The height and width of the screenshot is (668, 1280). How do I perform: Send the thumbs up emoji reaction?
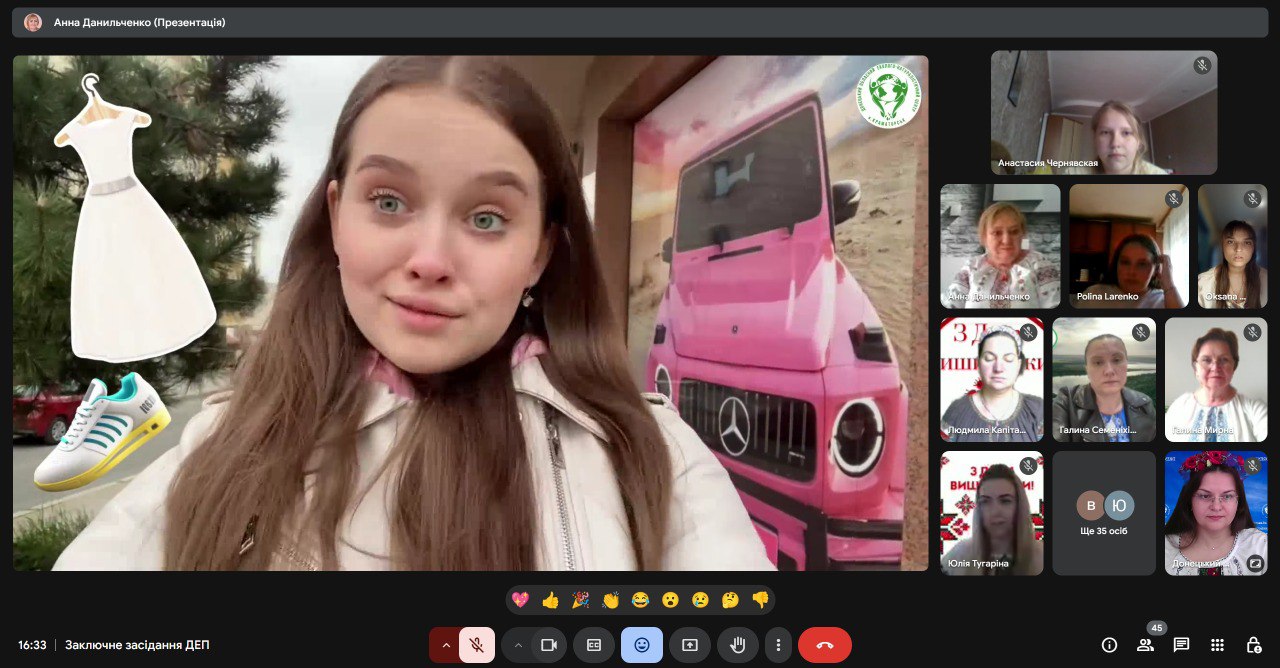point(550,600)
